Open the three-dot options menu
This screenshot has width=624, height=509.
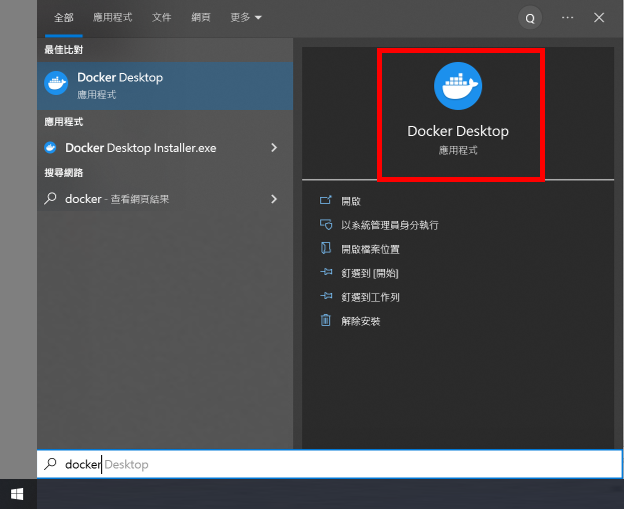click(567, 18)
